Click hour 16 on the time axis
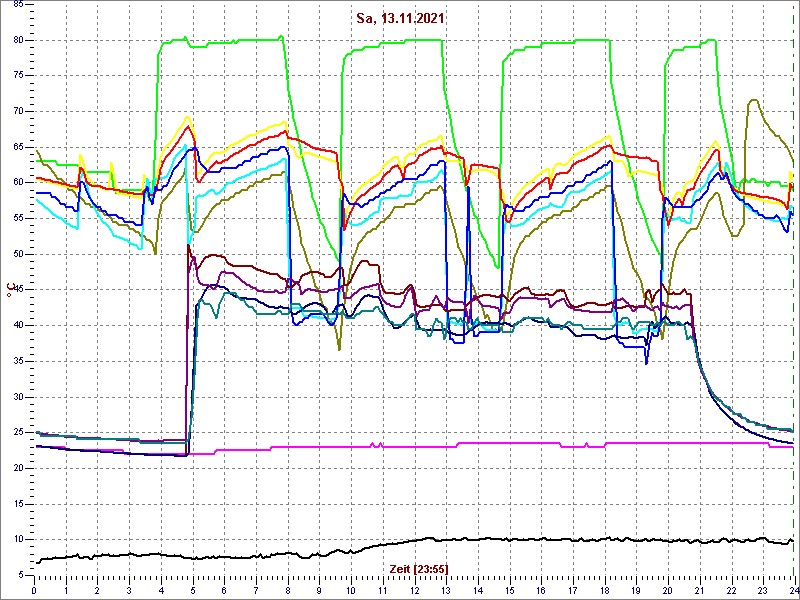This screenshot has height=600, width=800. click(x=540, y=590)
